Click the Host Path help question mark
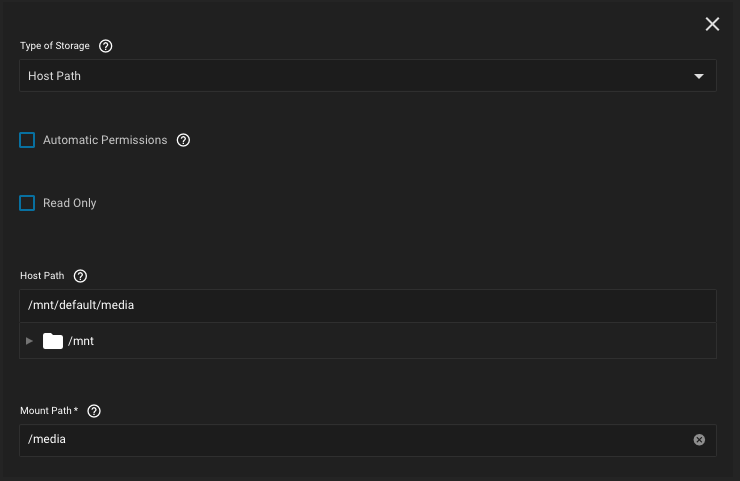 (x=81, y=276)
